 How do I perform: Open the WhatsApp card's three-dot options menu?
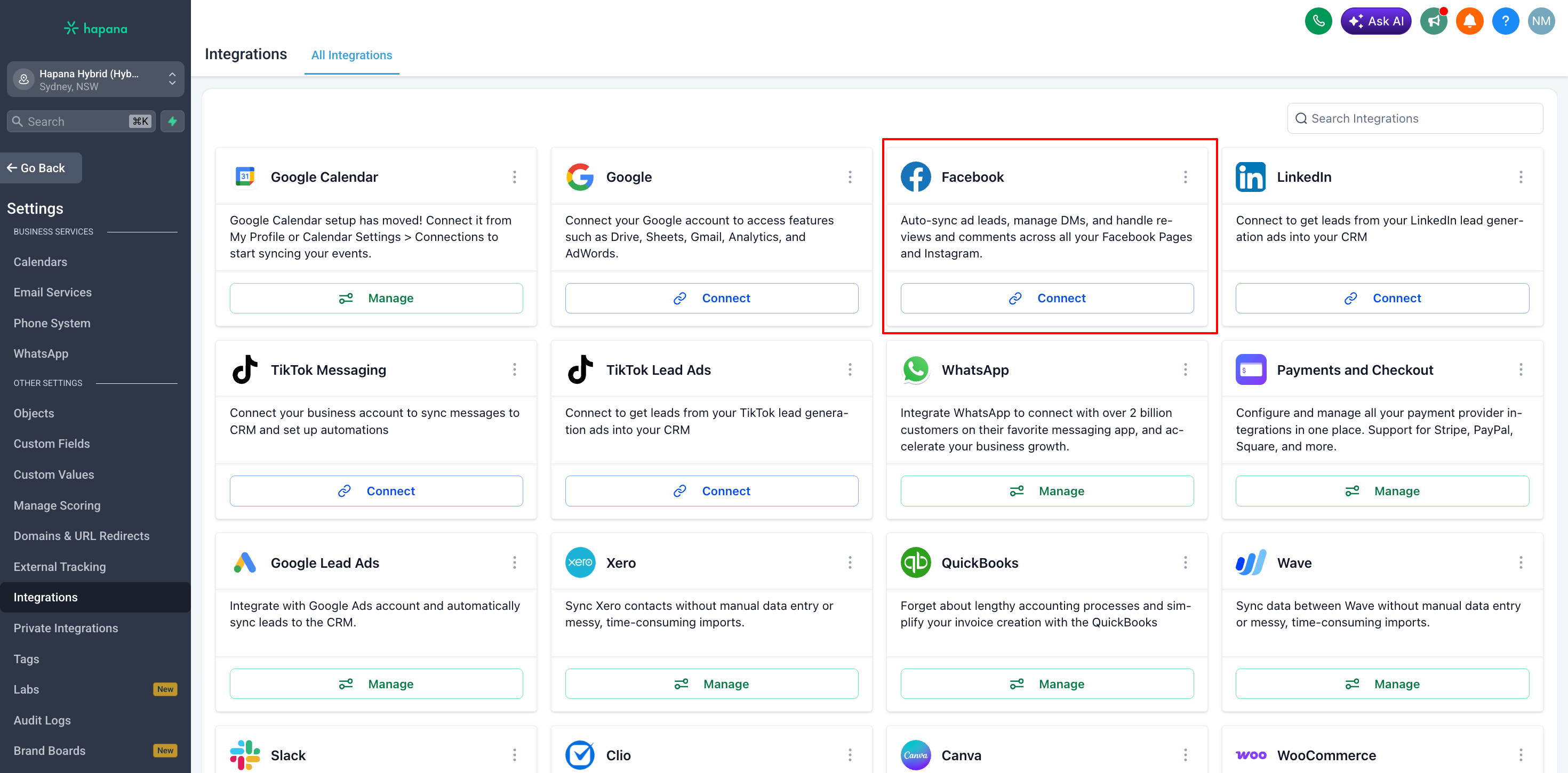(1185, 369)
